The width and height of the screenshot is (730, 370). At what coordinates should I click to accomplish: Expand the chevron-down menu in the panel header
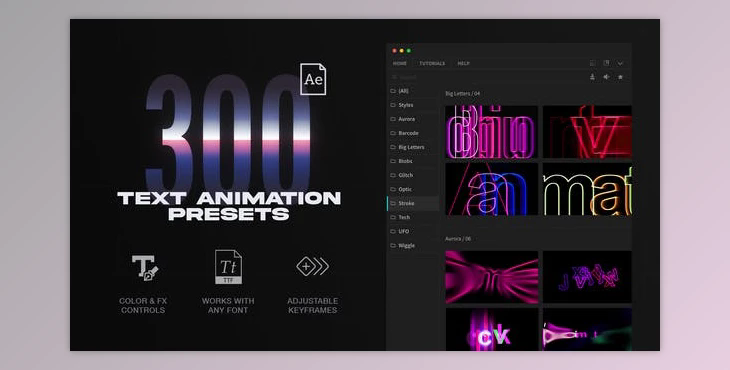tap(620, 63)
